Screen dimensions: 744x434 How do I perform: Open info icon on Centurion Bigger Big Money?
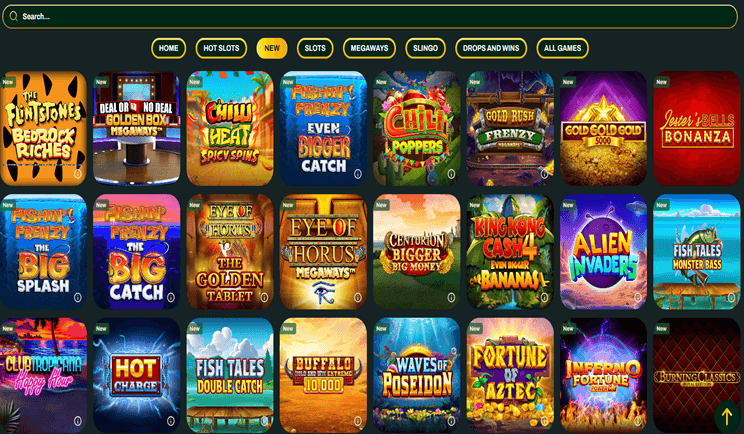tap(451, 297)
